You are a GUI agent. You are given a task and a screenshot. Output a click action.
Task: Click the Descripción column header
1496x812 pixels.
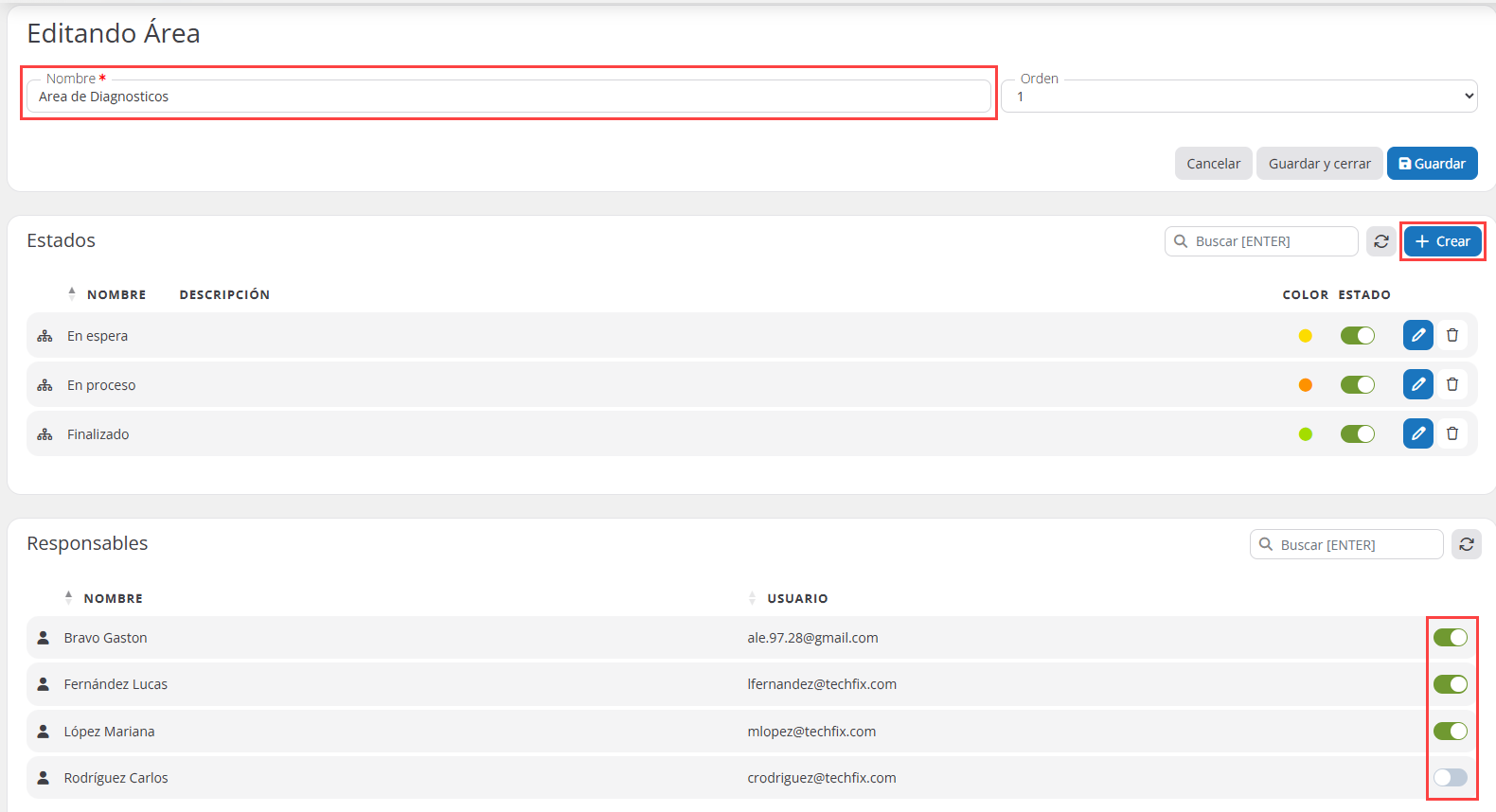[x=224, y=294]
